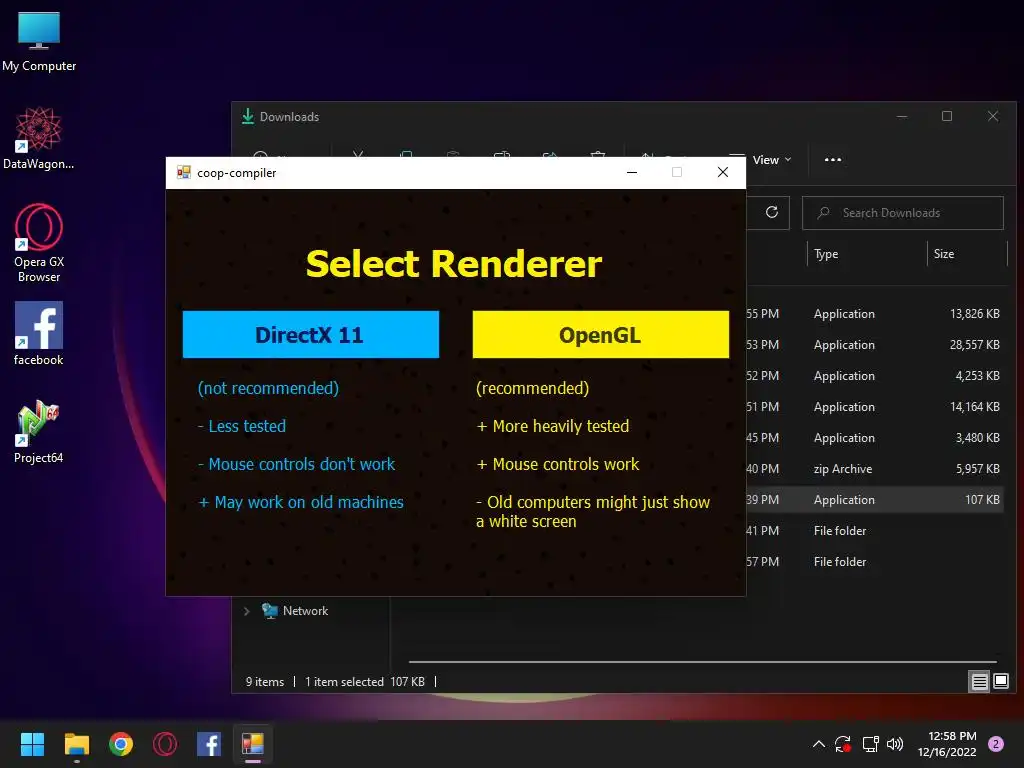This screenshot has height=768, width=1024.
Task: Maximize the Downloads window
Action: (947, 116)
